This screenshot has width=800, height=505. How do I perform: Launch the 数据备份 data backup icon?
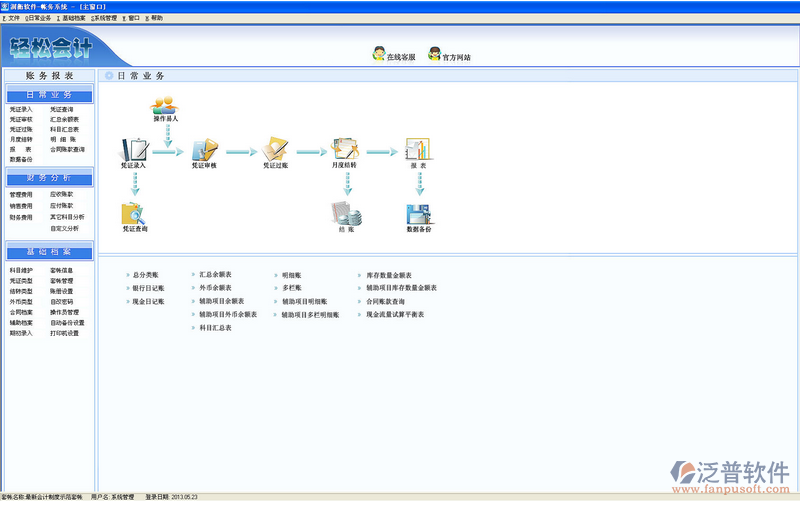tap(419, 214)
